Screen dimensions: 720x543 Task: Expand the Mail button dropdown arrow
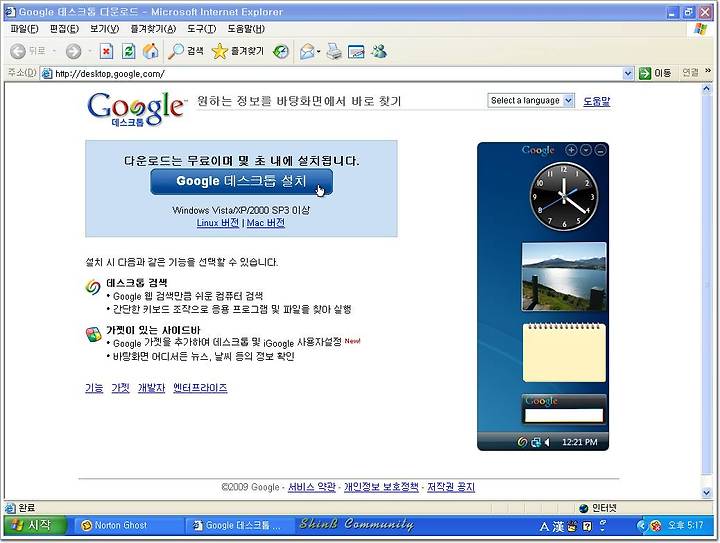point(319,51)
